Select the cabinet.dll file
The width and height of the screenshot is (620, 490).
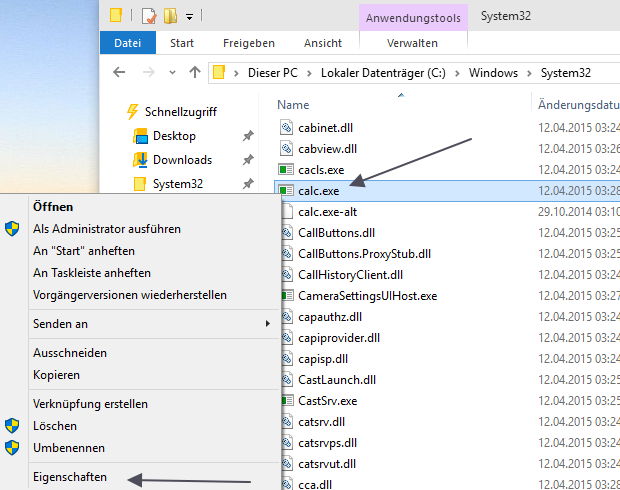tap(325, 128)
